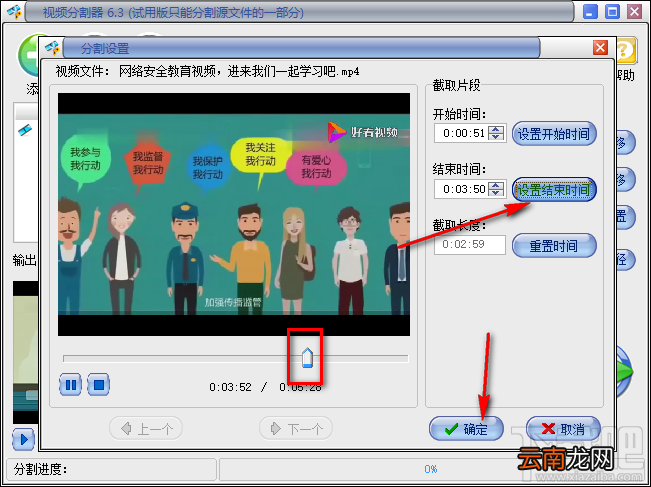
Task: Open help icon in main window
Action: 626,51
